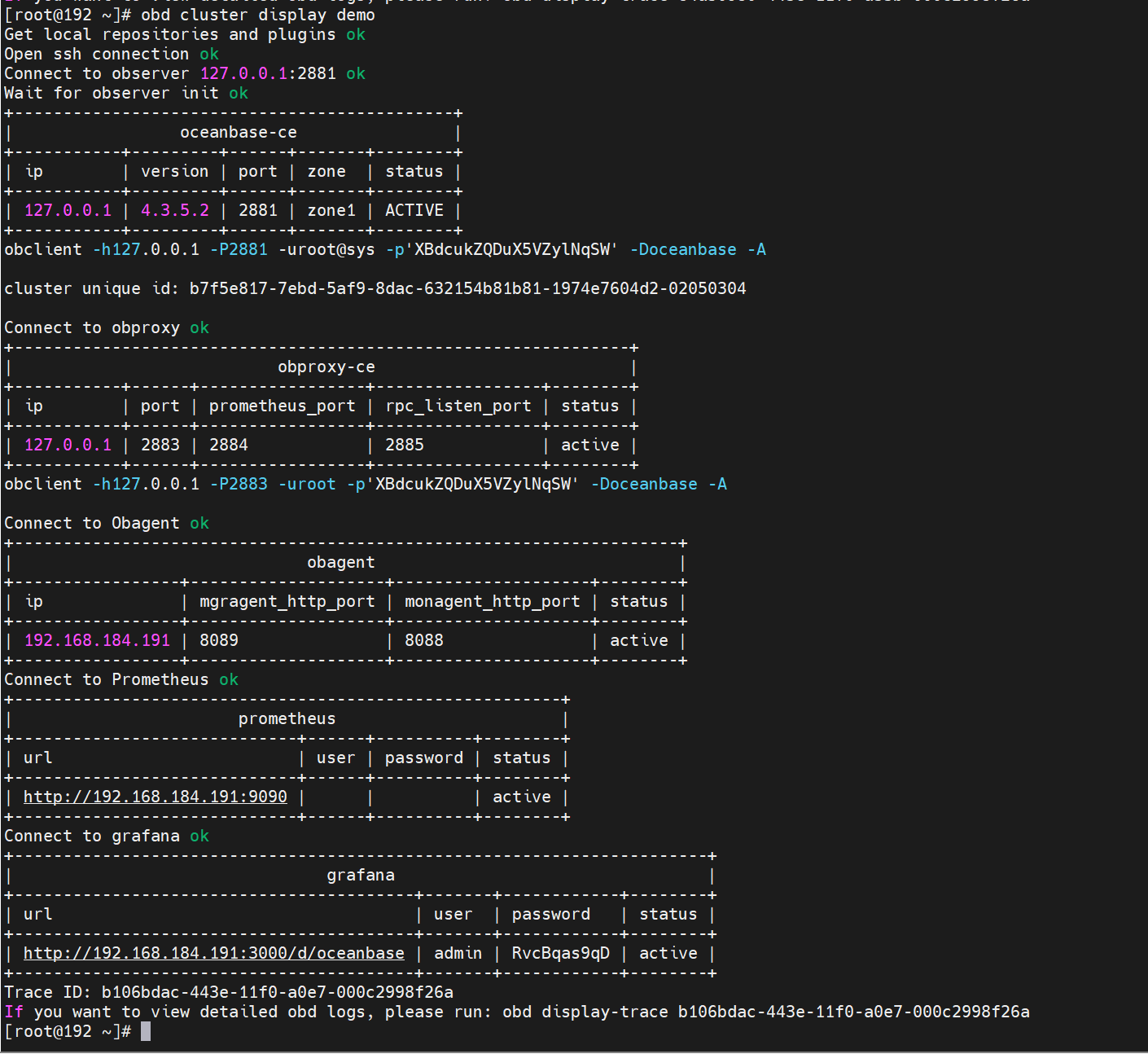Click the grafana table title

361,875
